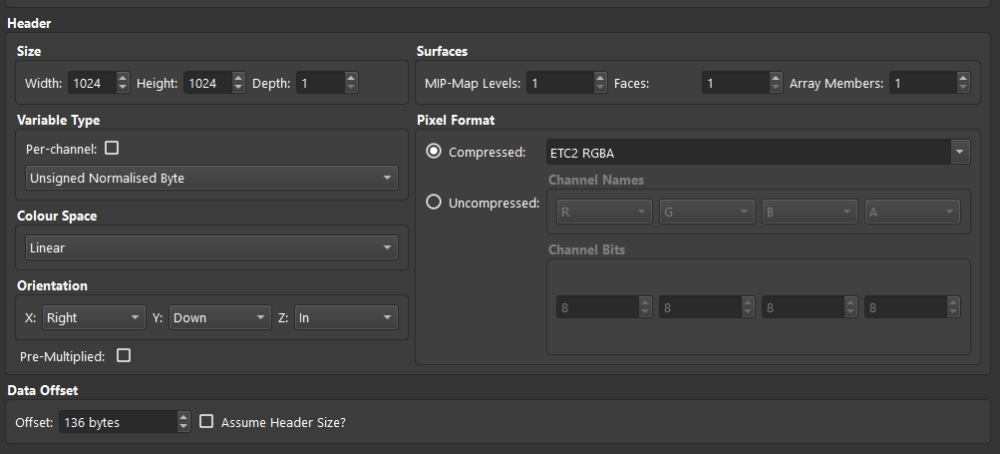Click the Width input field
The width and height of the screenshot is (1000, 454).
[89, 84]
